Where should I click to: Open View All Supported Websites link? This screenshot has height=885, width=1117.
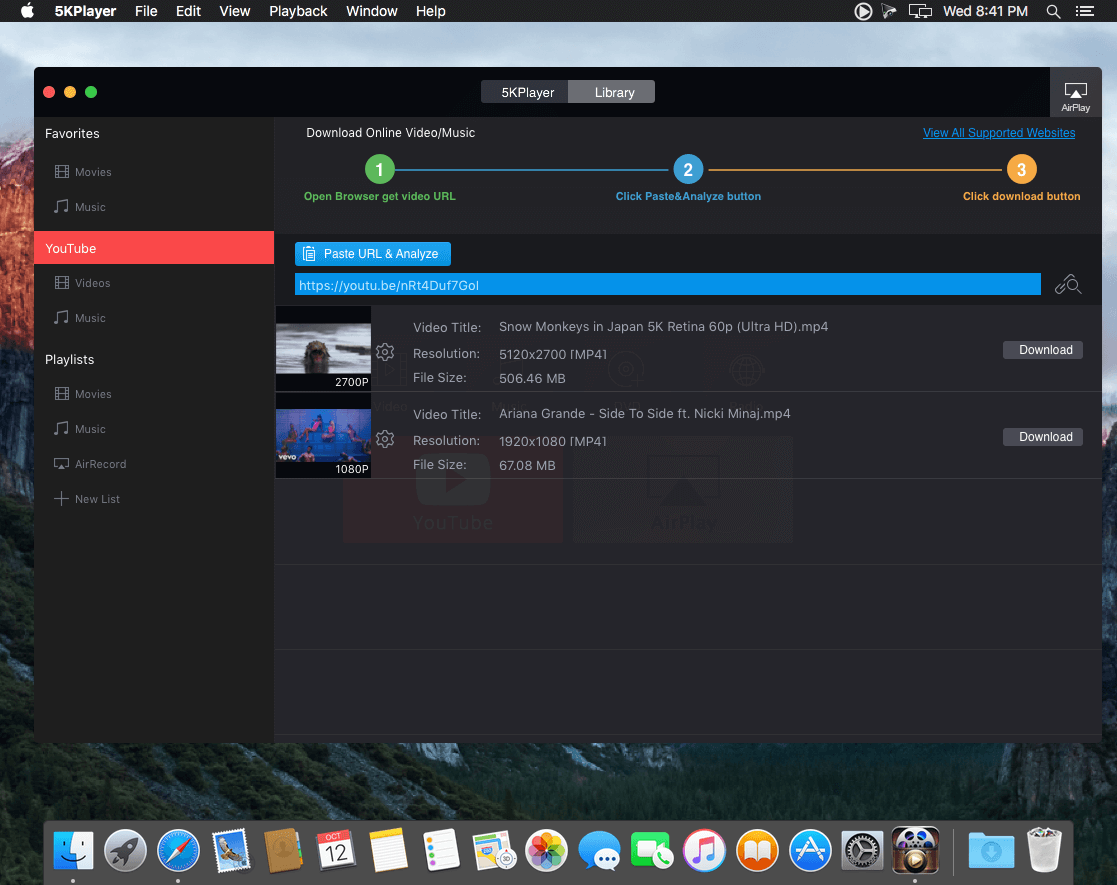999,133
